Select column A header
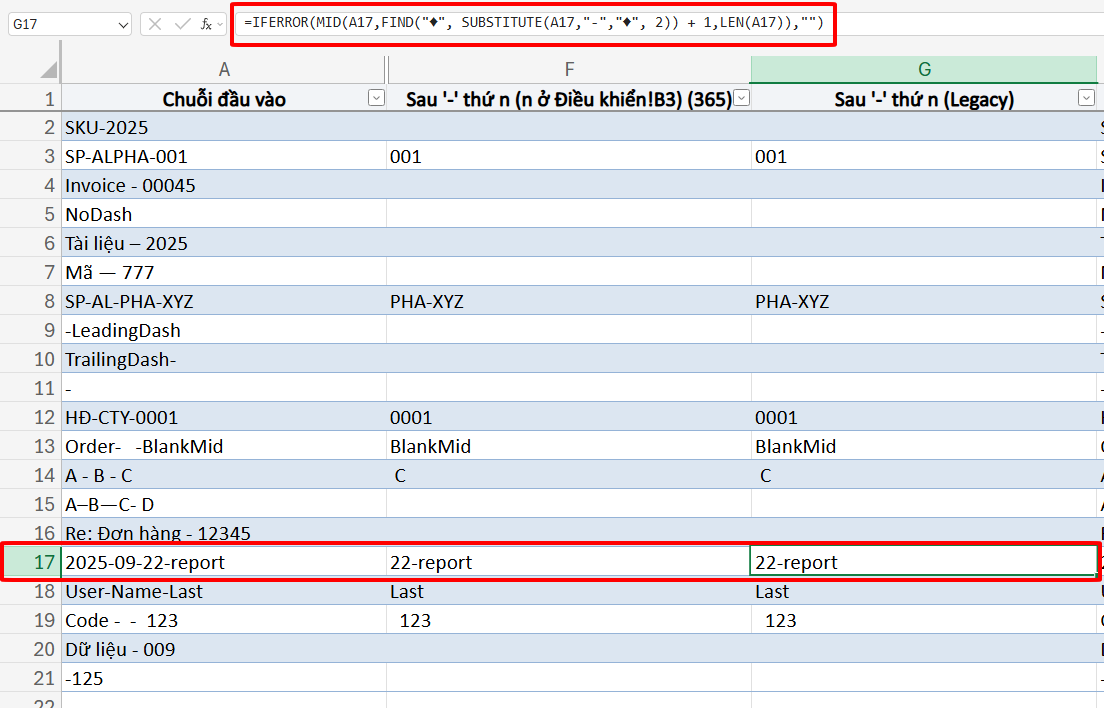 pos(224,69)
